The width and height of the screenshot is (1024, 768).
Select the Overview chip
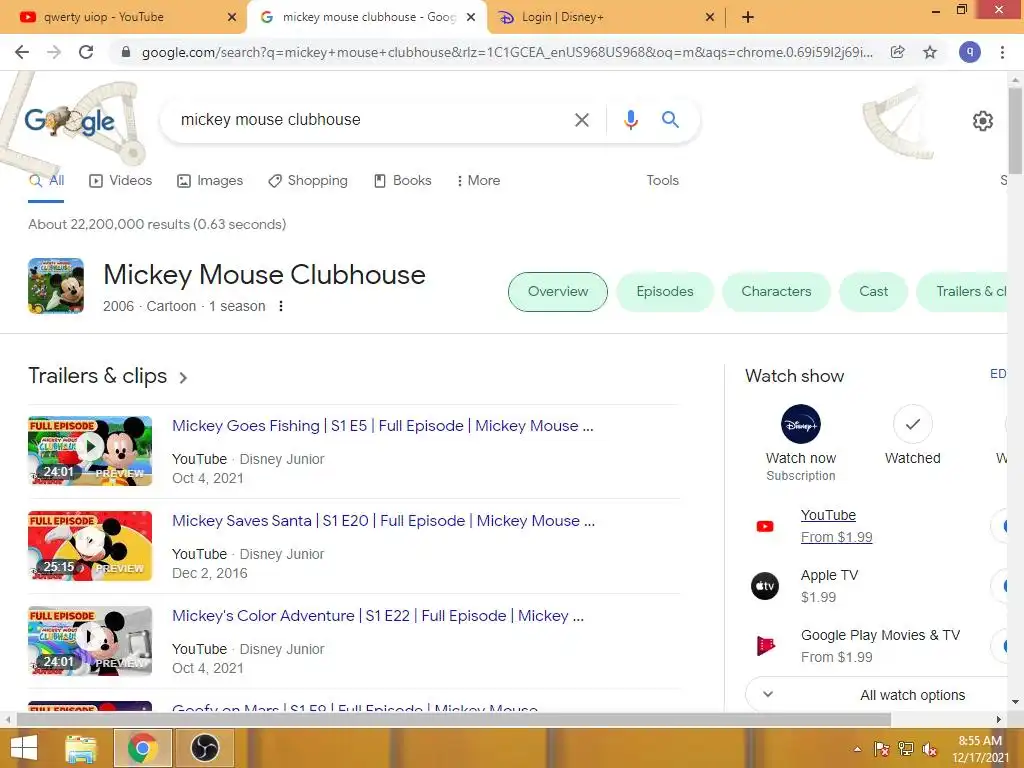pyautogui.click(x=558, y=292)
